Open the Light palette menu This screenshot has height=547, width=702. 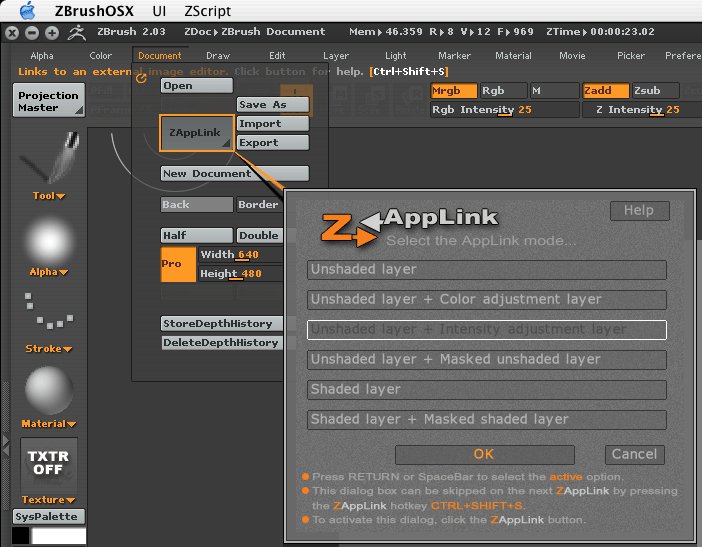[x=396, y=56]
